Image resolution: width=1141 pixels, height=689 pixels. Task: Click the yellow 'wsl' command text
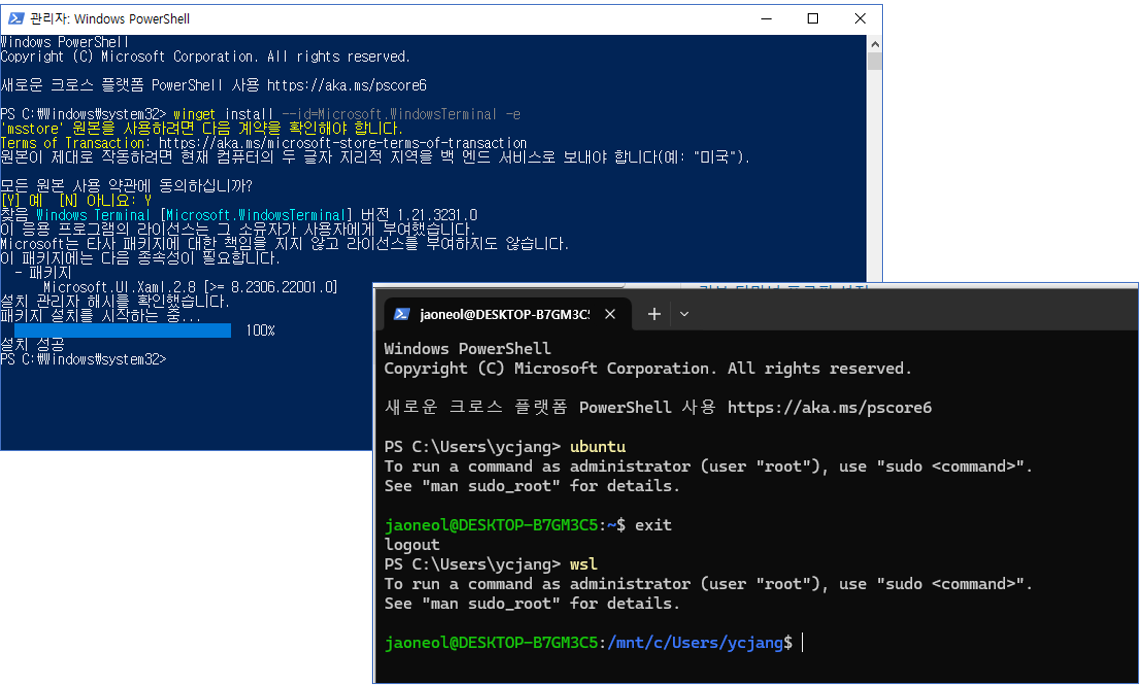tap(584, 564)
